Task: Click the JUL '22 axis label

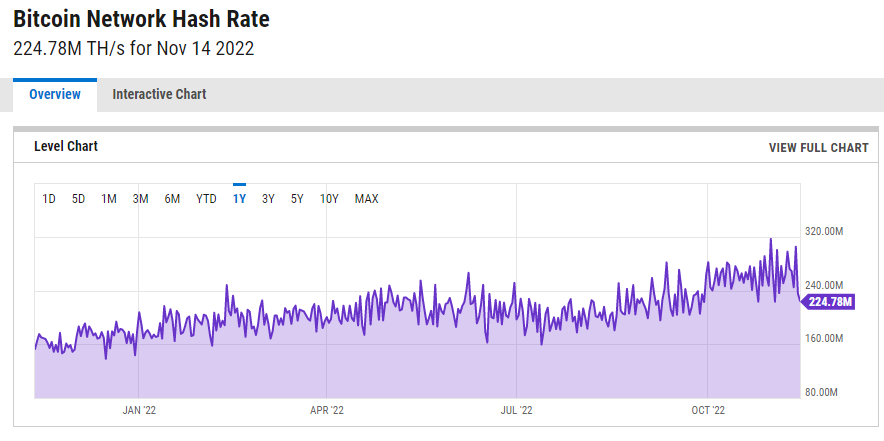Action: [x=517, y=411]
